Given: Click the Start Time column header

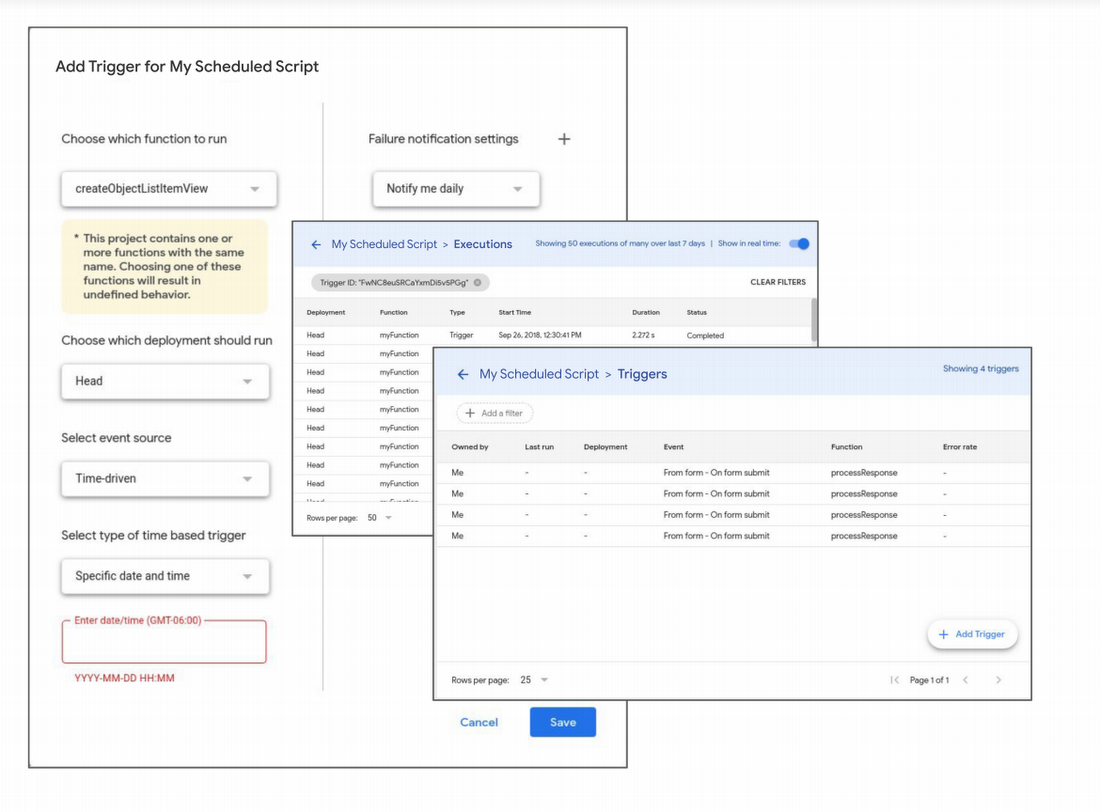Looking at the screenshot, I should 515,312.
